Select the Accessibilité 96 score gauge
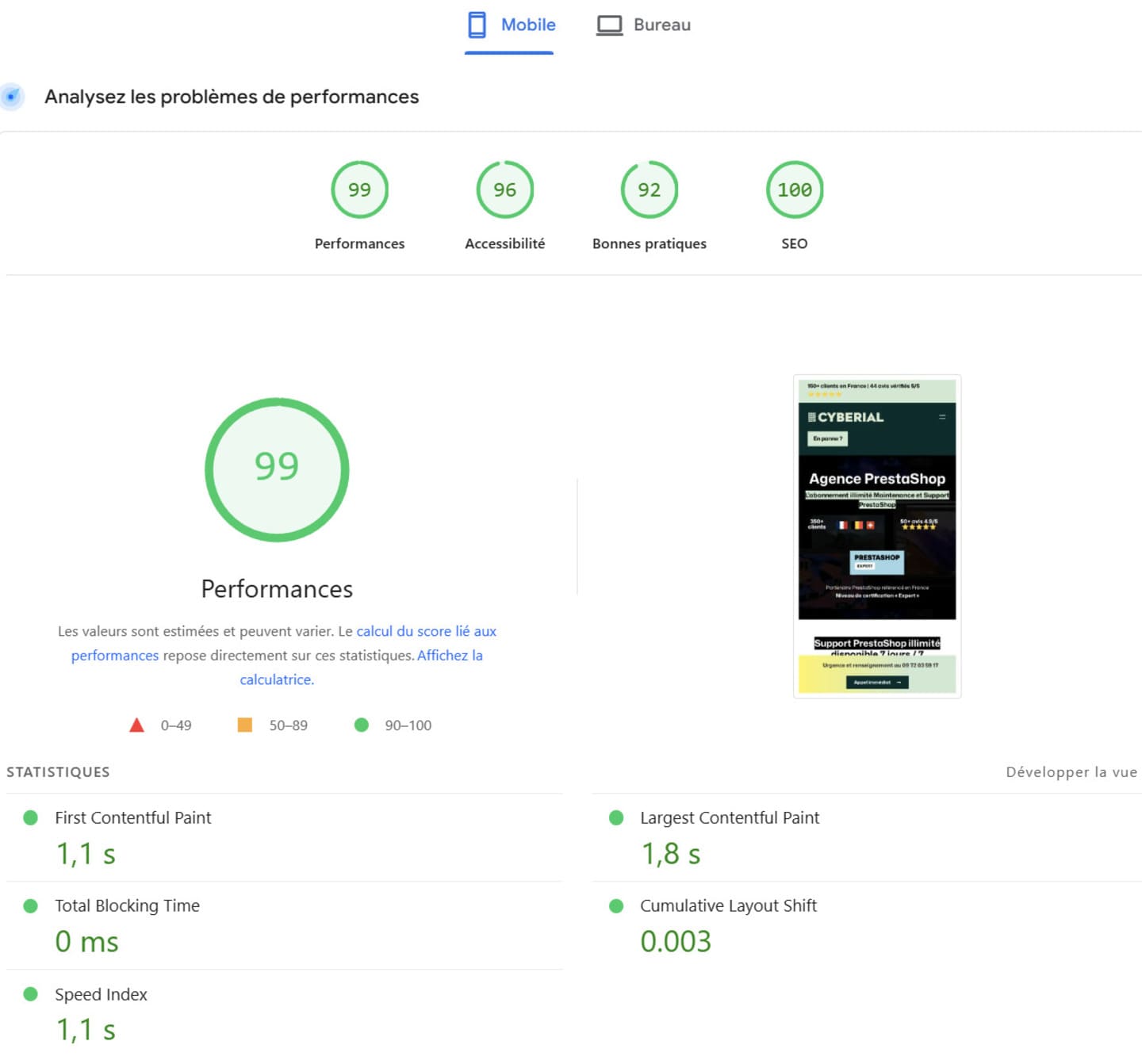The width and height of the screenshot is (1142, 1064). coord(504,190)
